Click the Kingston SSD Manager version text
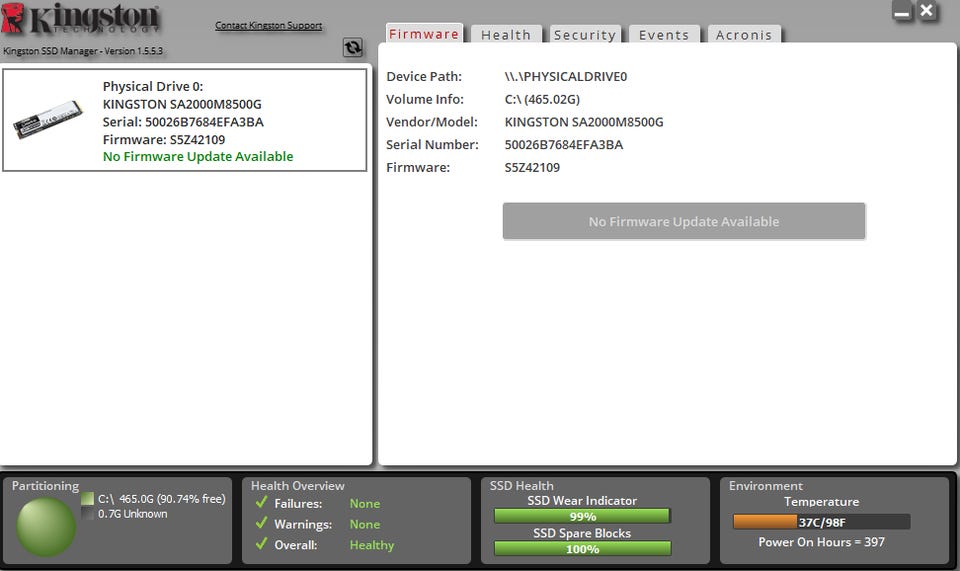The width and height of the screenshot is (960, 571). (x=83, y=51)
